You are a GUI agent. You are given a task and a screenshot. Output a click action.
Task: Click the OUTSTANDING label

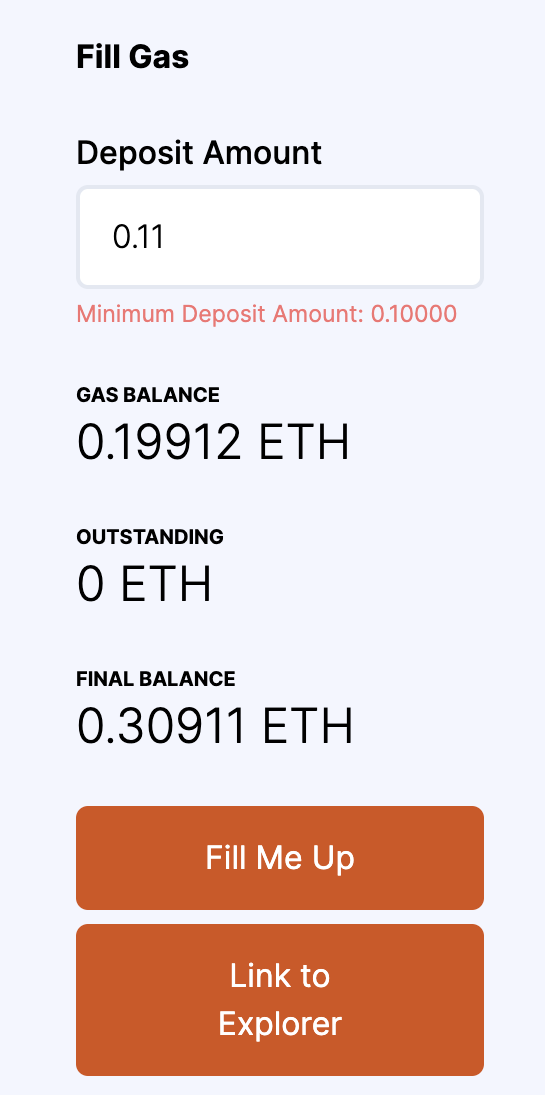pyautogui.click(x=150, y=537)
